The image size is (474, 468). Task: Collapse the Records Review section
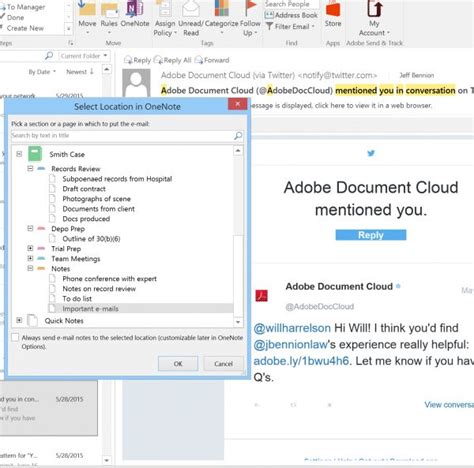(30, 169)
